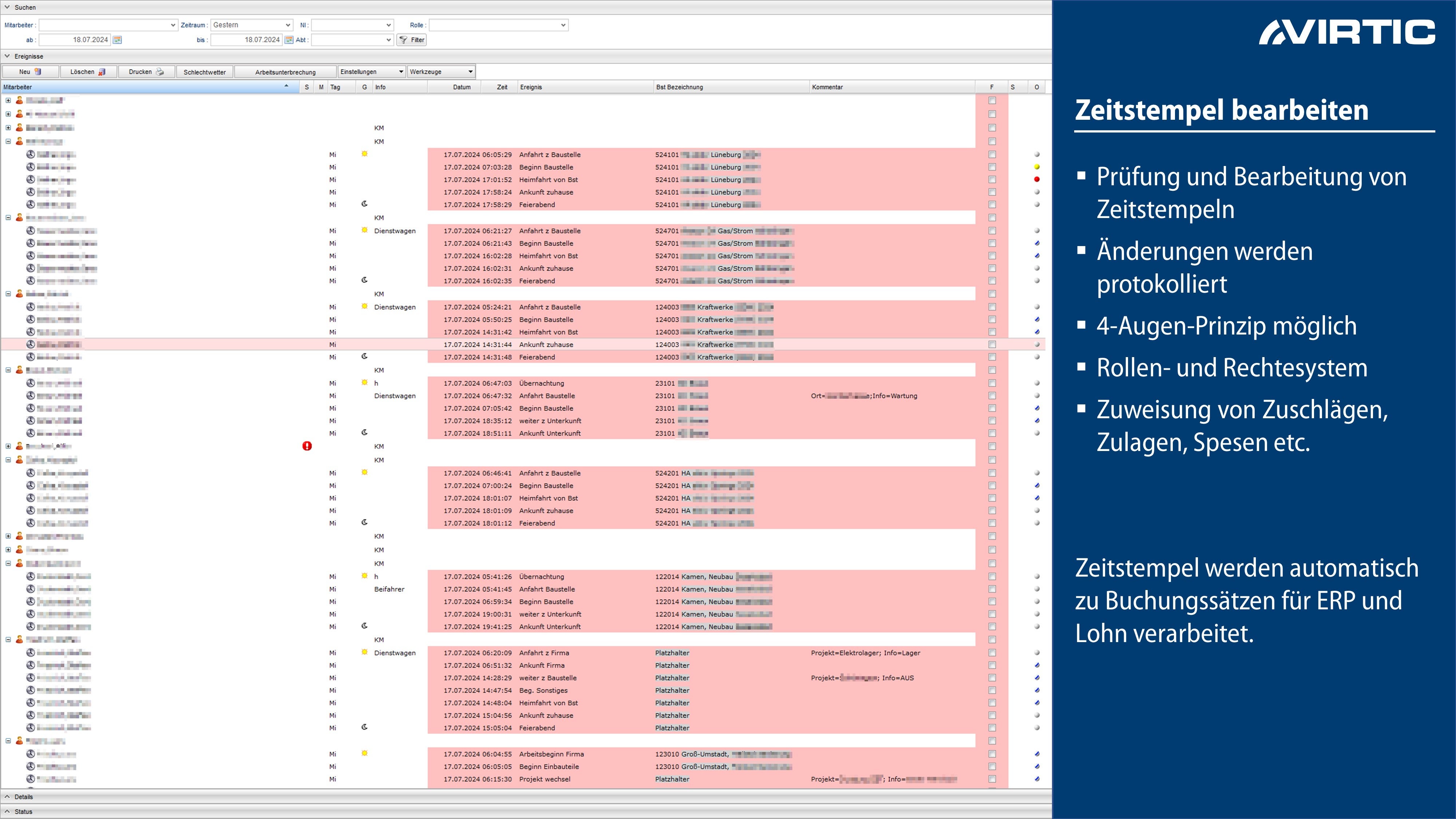Open the Einstellungen dropdown menu

[372, 72]
